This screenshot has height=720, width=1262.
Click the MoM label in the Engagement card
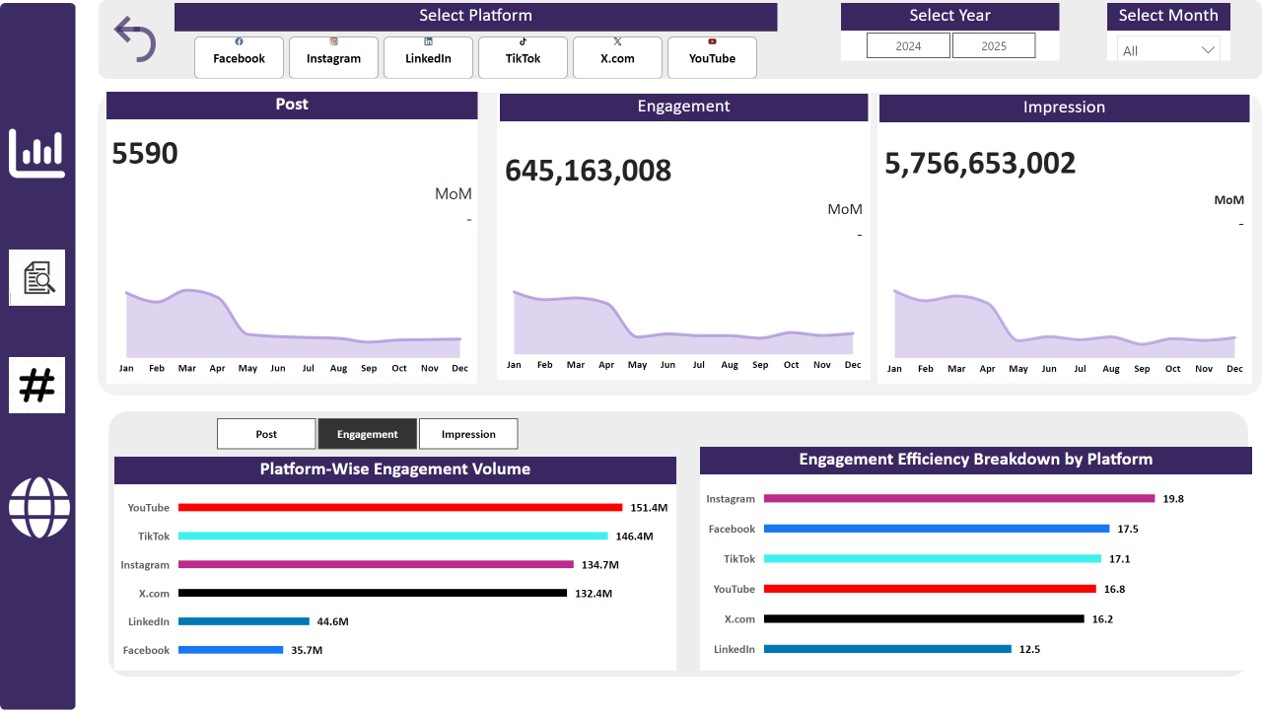tap(845, 209)
